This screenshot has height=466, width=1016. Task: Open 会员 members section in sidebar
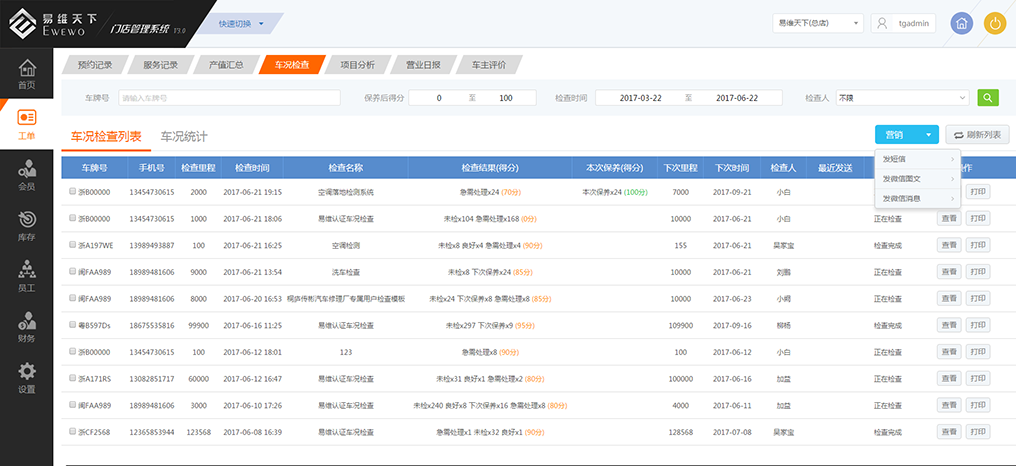click(27, 174)
